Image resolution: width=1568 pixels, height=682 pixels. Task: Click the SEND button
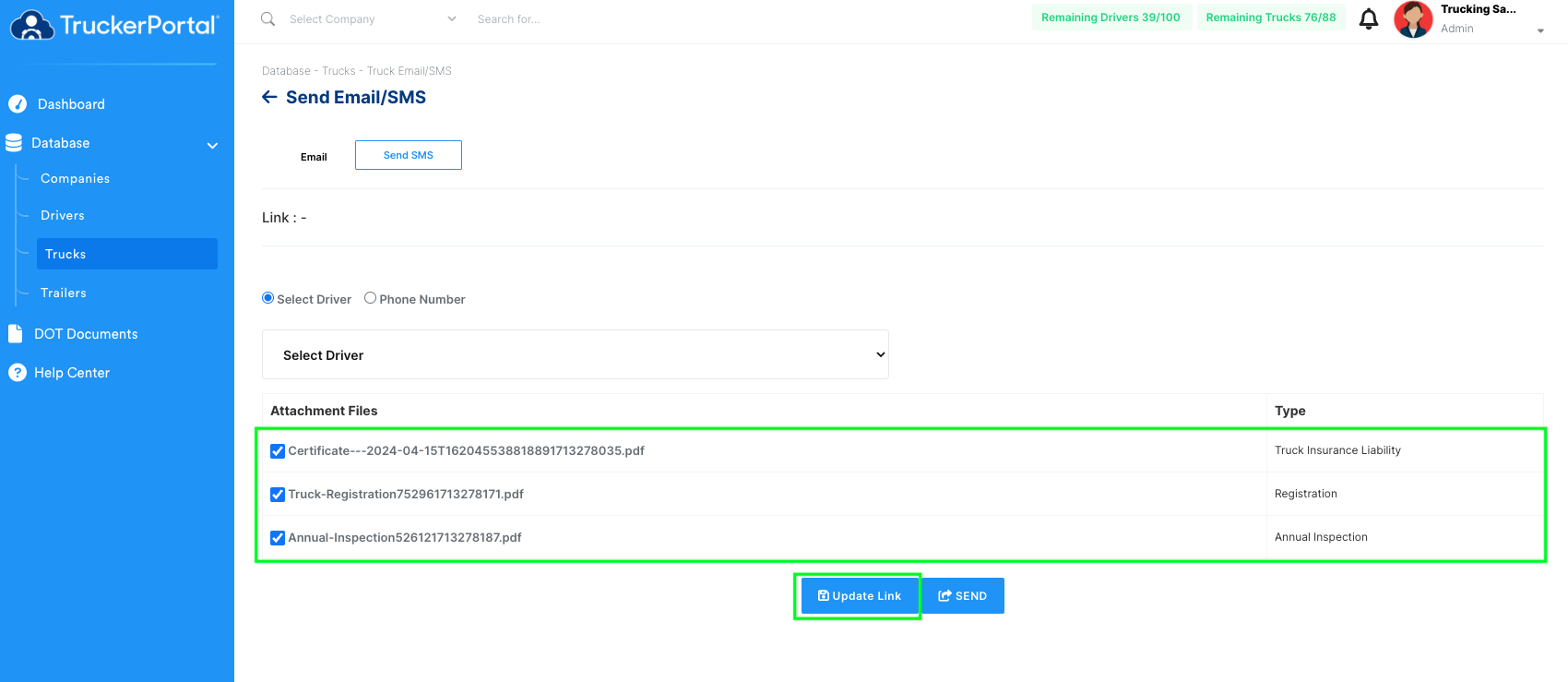click(x=963, y=596)
